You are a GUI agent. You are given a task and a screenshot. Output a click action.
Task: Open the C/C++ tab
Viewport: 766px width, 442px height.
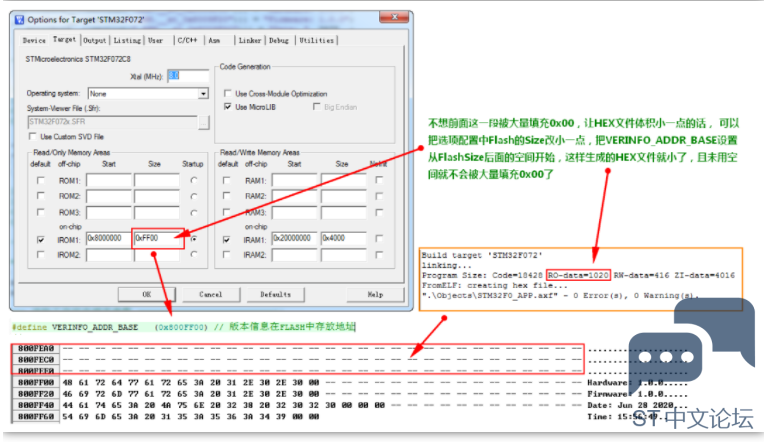click(x=188, y=41)
